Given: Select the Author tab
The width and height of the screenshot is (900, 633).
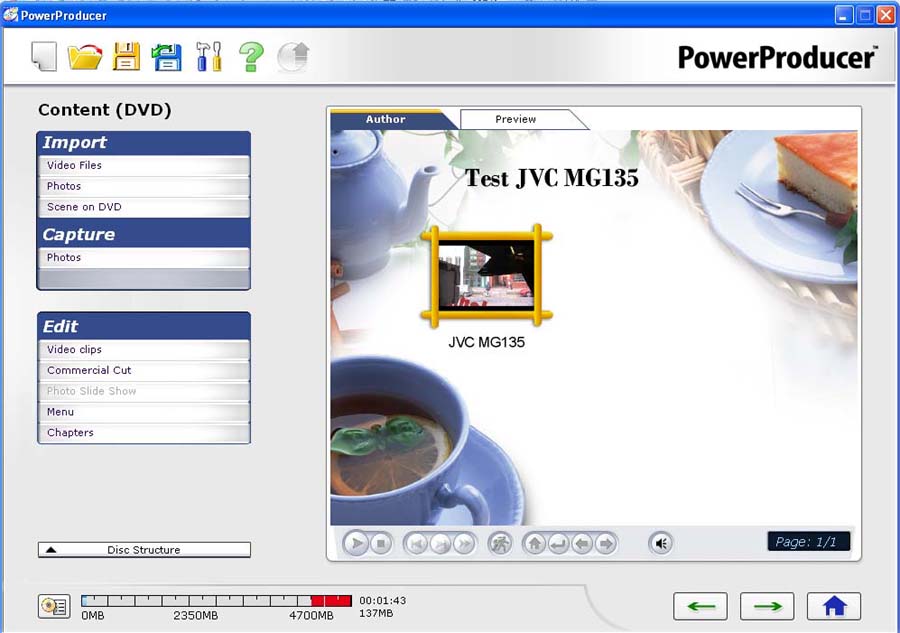Looking at the screenshot, I should point(386,119).
